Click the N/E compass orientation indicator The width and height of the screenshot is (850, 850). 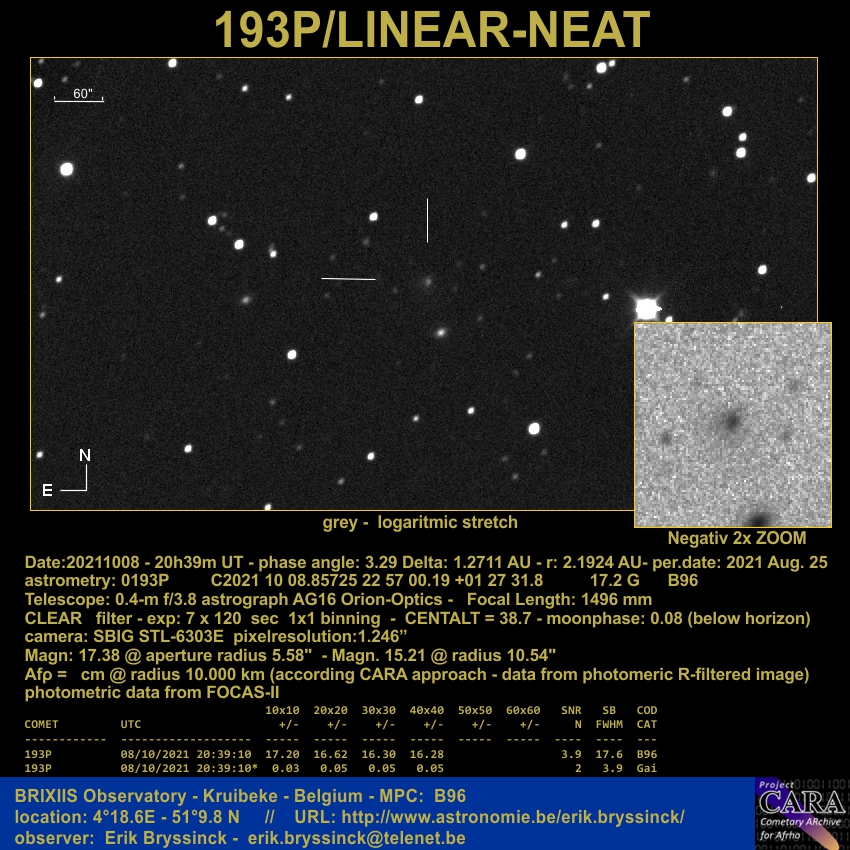click(66, 473)
